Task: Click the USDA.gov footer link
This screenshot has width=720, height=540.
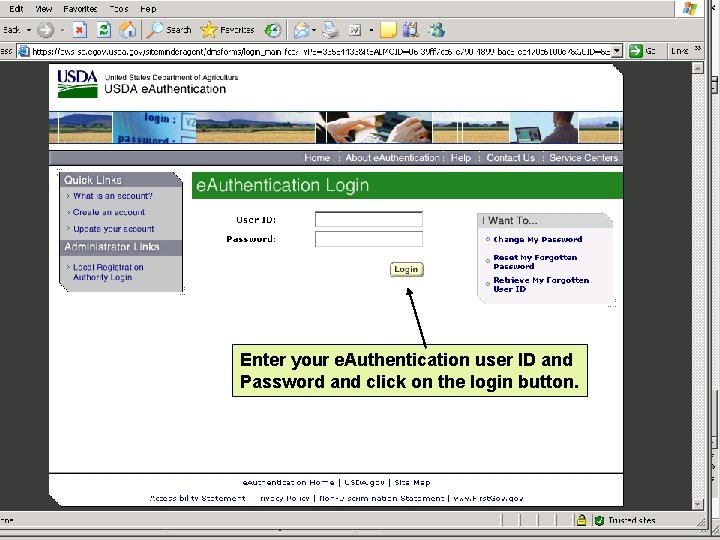Action: (x=364, y=483)
